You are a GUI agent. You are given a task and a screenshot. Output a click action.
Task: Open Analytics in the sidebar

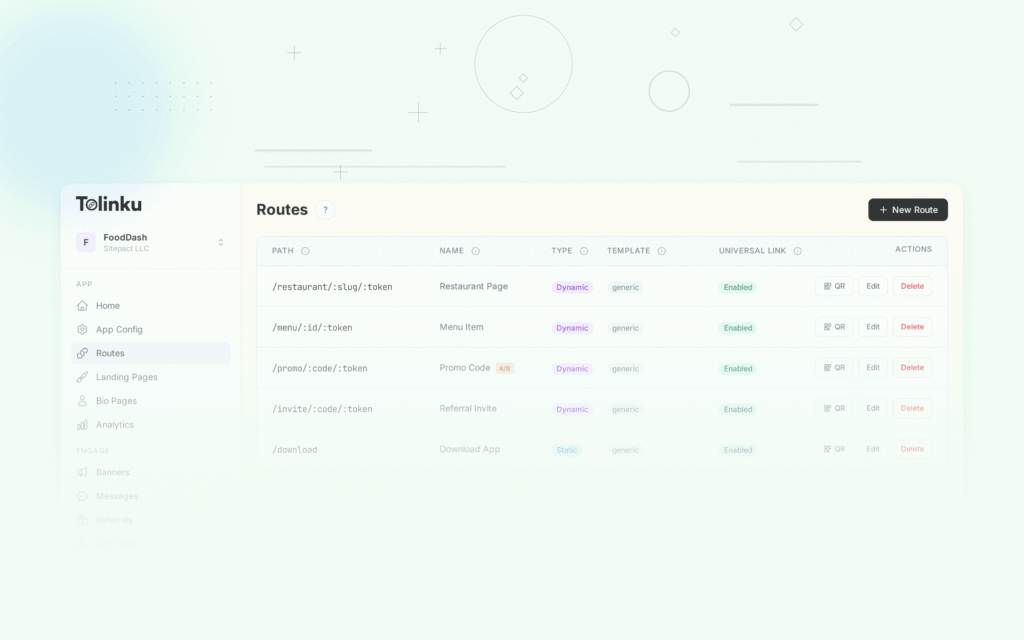(151, 424)
